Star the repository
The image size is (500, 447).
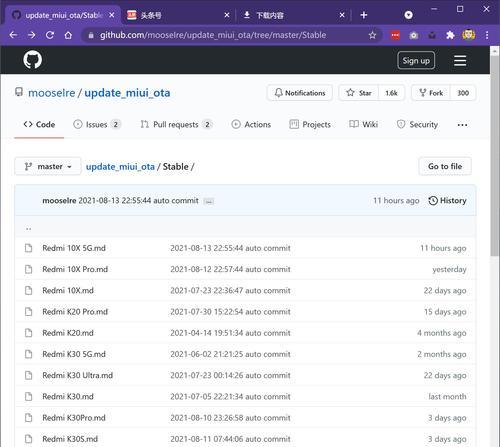click(359, 93)
